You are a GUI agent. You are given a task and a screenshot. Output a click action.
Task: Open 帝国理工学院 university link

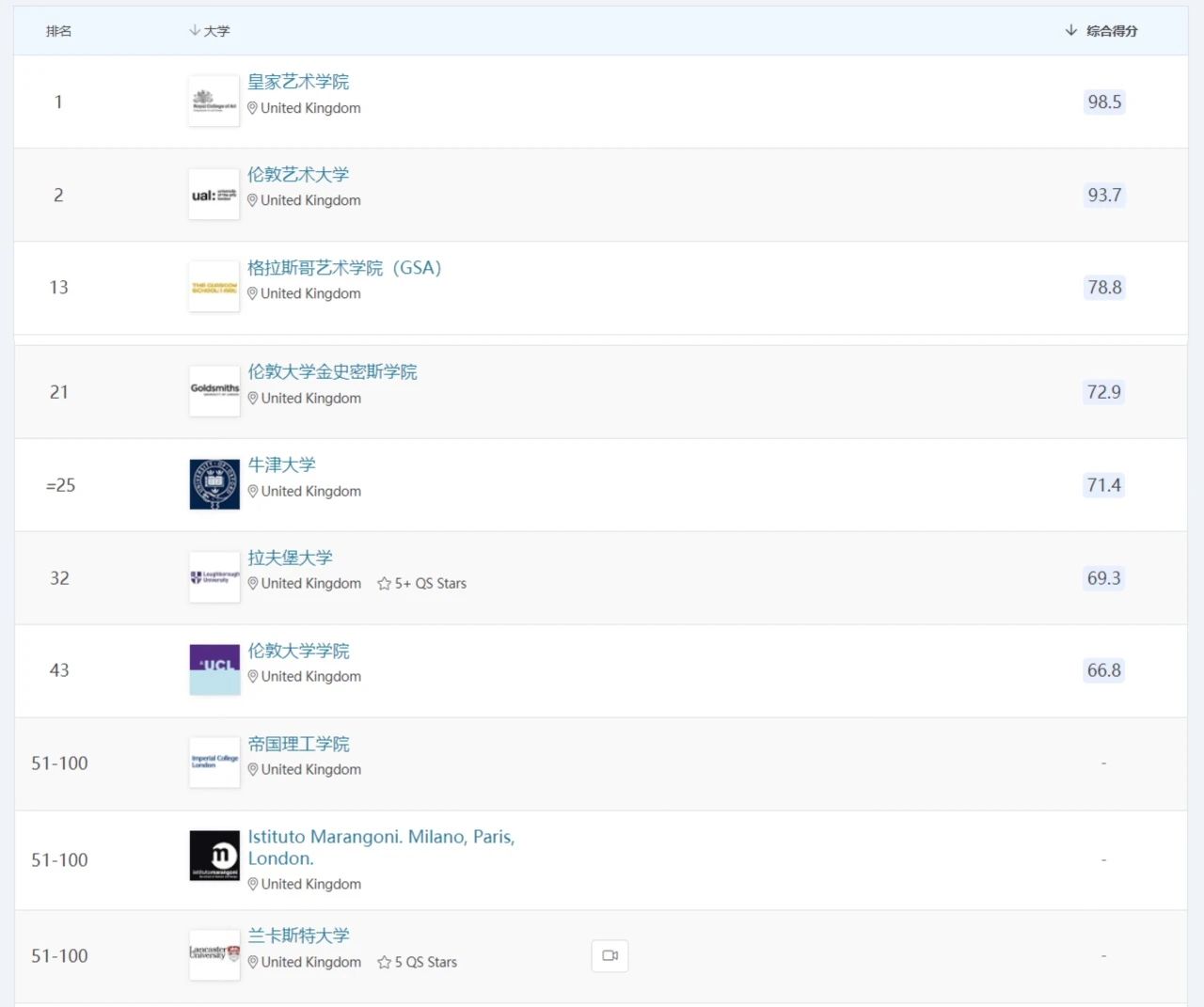point(298,744)
